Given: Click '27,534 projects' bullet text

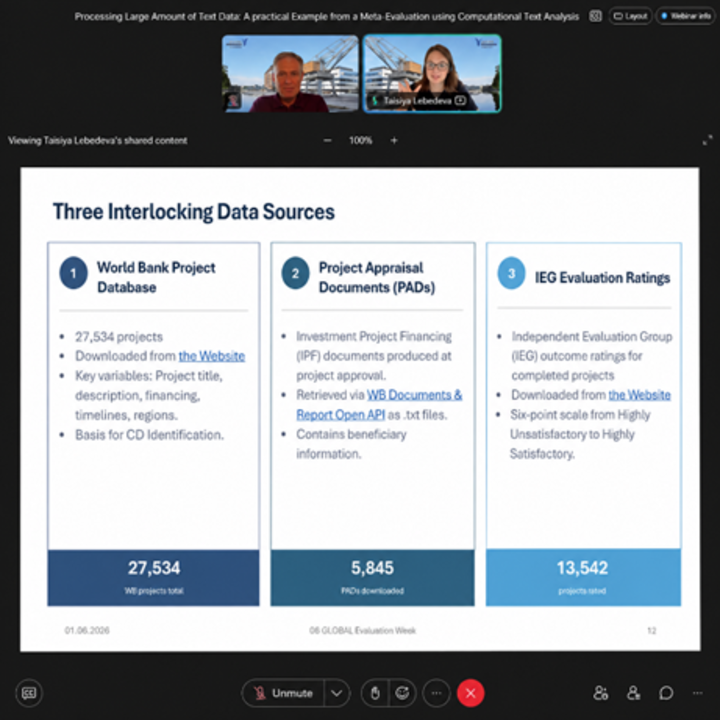Looking at the screenshot, I should pos(119,337).
